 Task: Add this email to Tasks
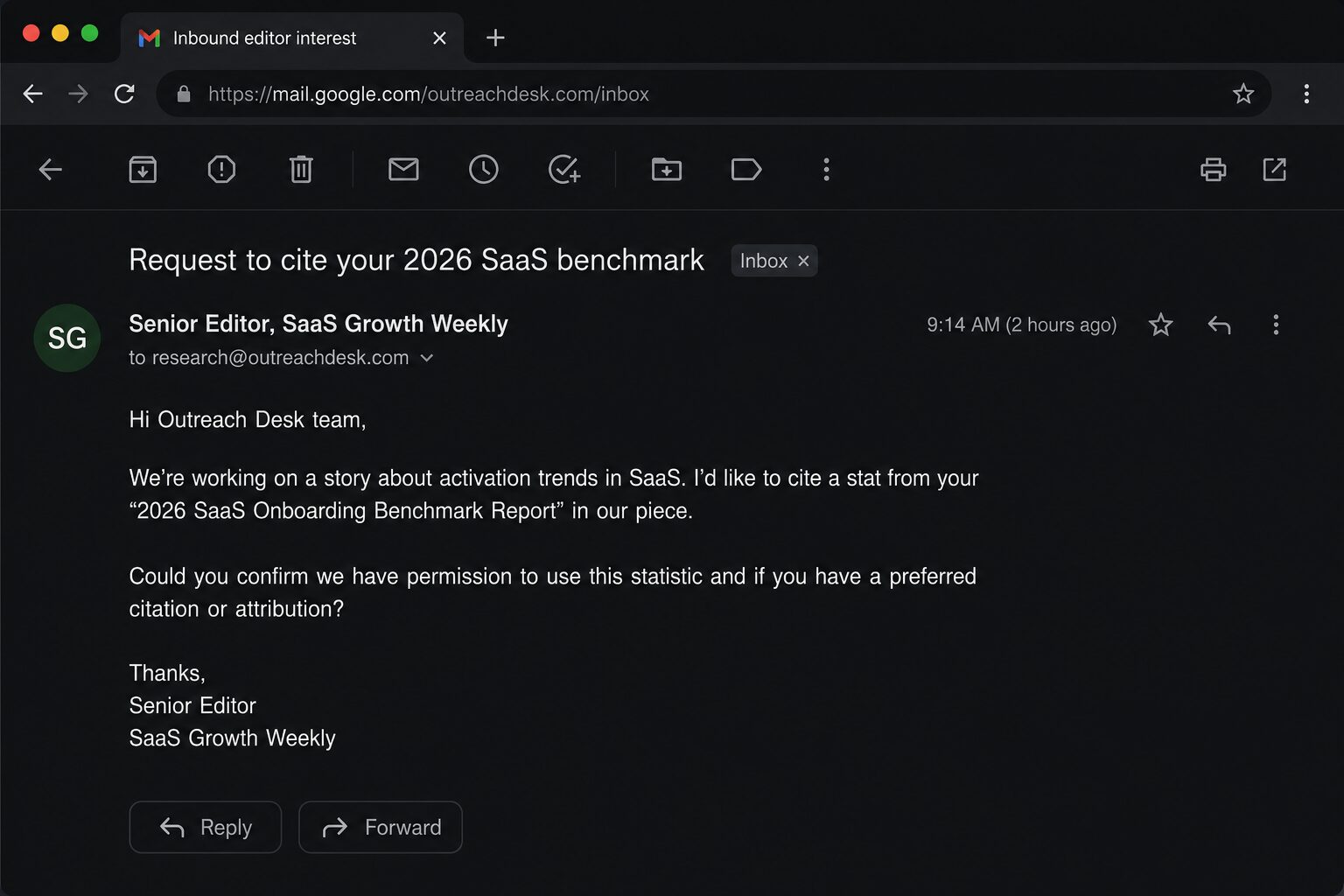[564, 170]
